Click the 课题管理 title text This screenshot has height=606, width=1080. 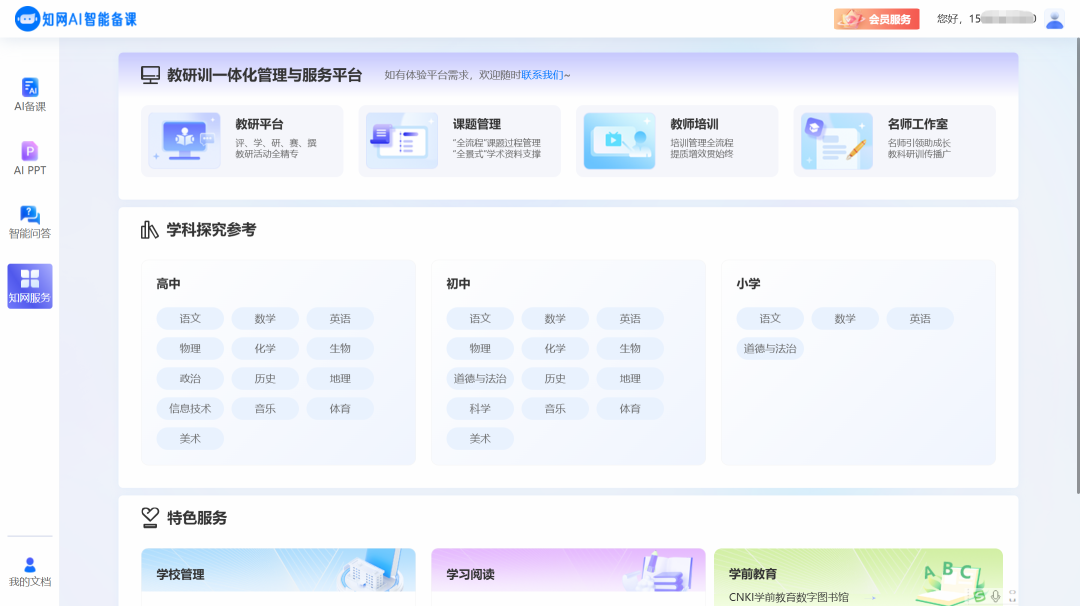click(x=477, y=124)
